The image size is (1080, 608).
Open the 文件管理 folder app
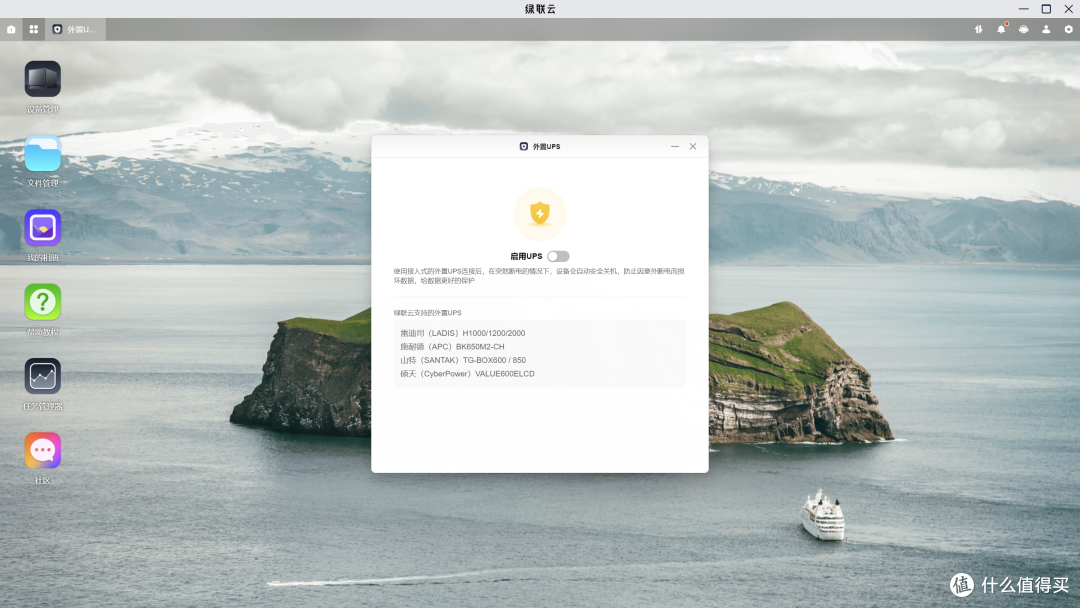tap(43, 154)
